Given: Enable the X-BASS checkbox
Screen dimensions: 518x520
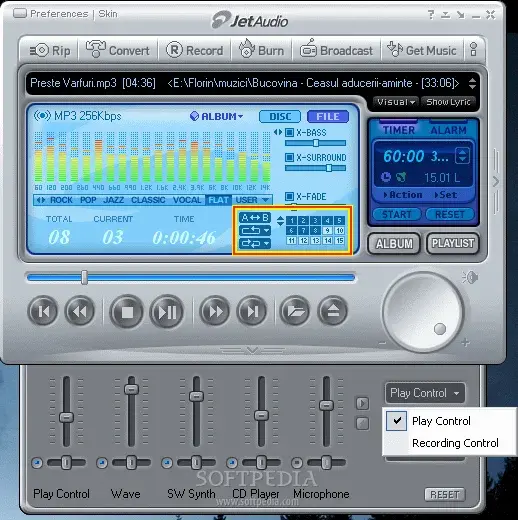Looking at the screenshot, I should point(289,132).
